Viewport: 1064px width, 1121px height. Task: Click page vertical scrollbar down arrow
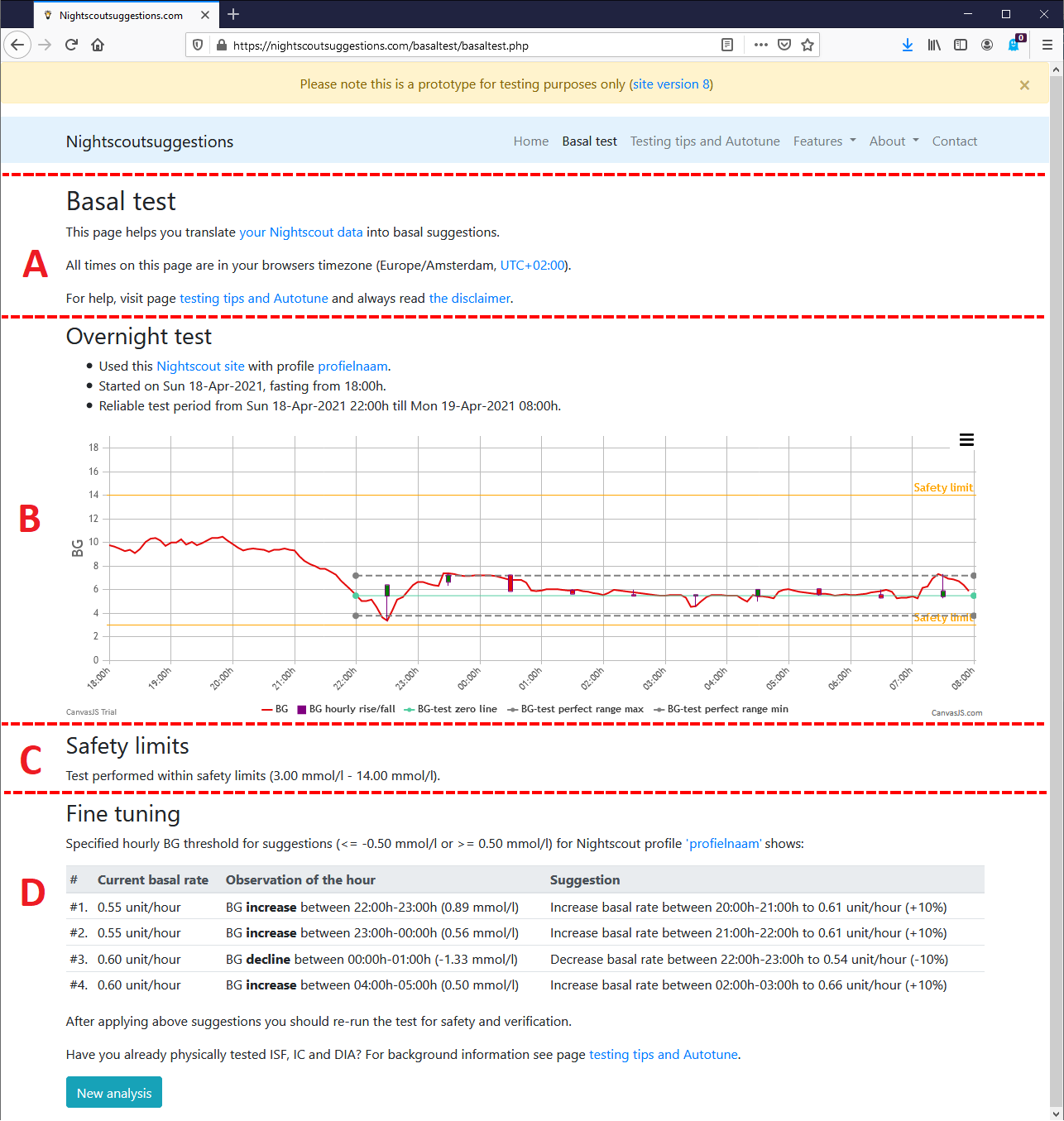coord(1056,1114)
